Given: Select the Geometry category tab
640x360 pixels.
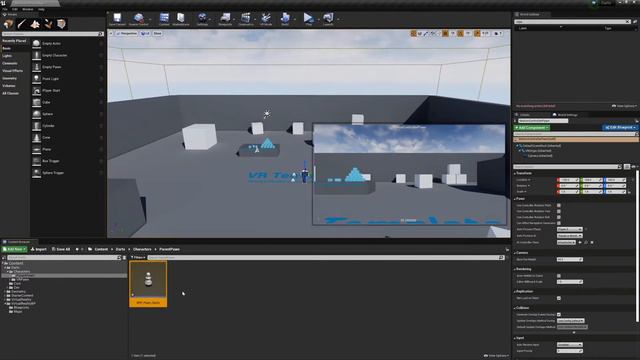Looking at the screenshot, I should (x=10, y=78).
